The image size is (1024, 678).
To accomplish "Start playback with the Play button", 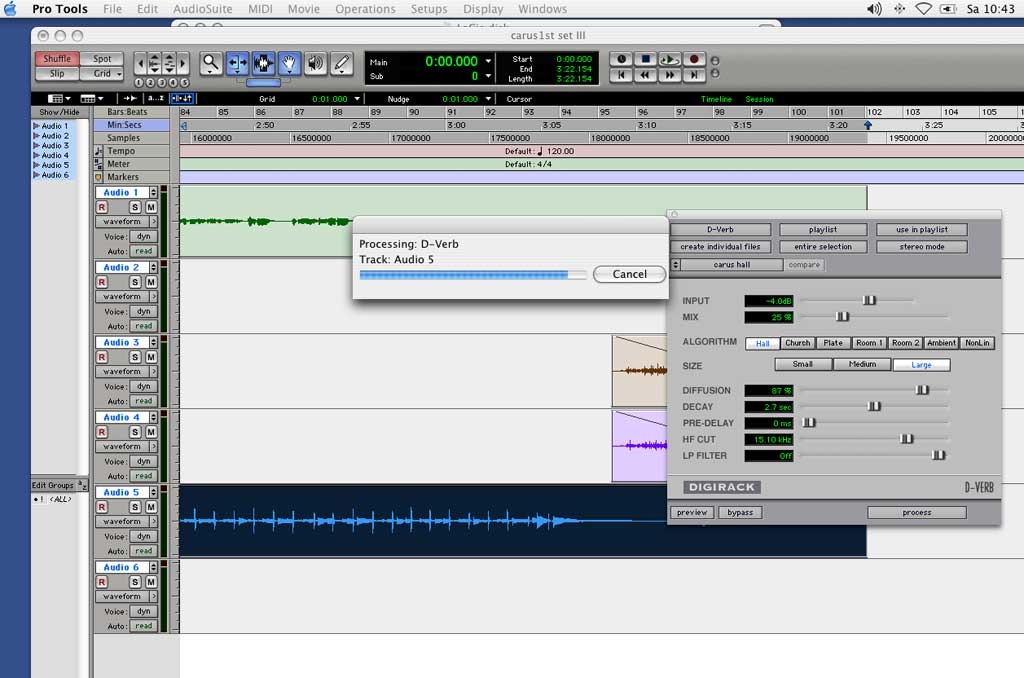I will 669,59.
